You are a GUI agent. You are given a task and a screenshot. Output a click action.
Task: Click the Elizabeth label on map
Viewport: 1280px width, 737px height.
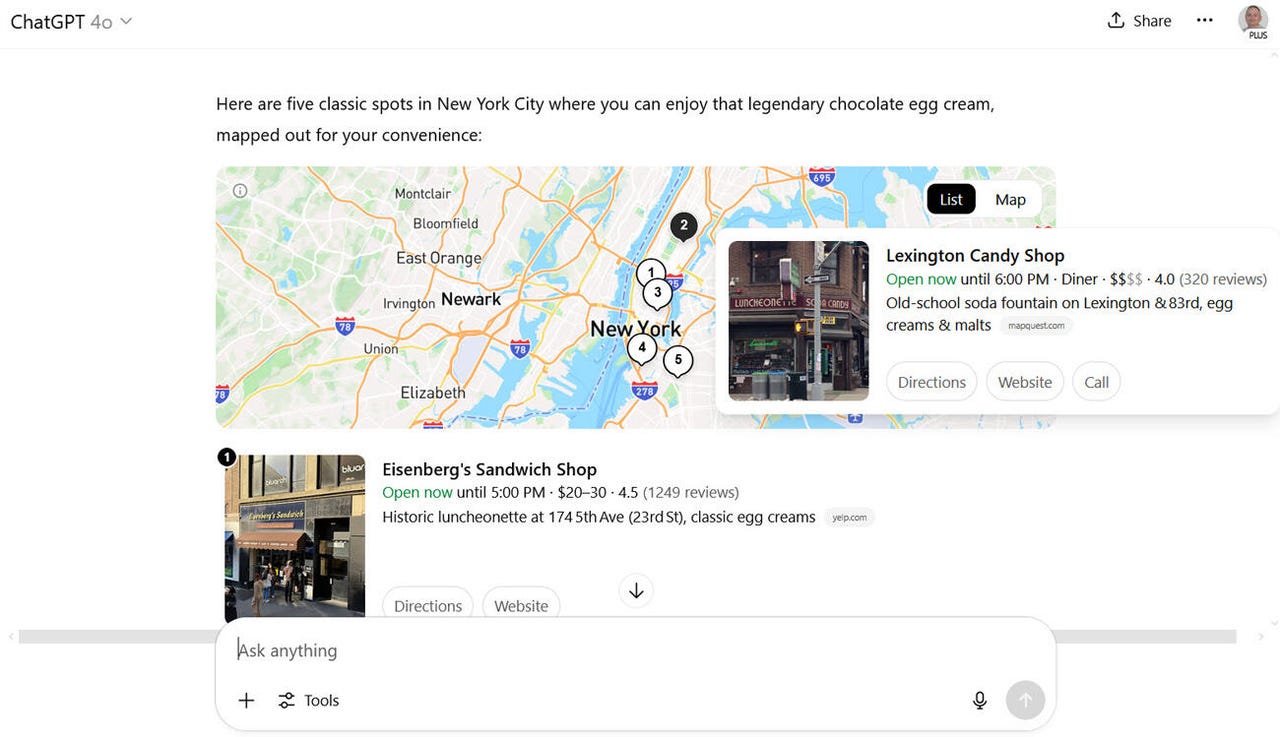tap(433, 393)
